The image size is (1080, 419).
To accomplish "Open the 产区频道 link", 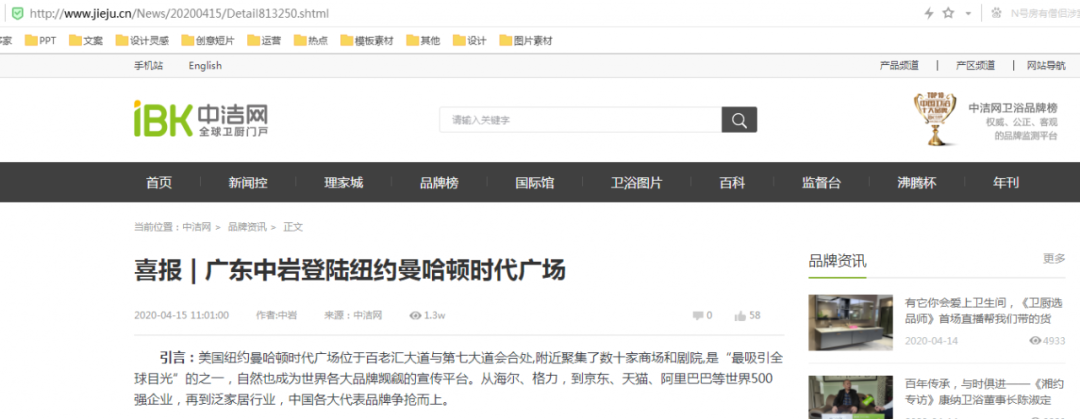I will point(975,65).
